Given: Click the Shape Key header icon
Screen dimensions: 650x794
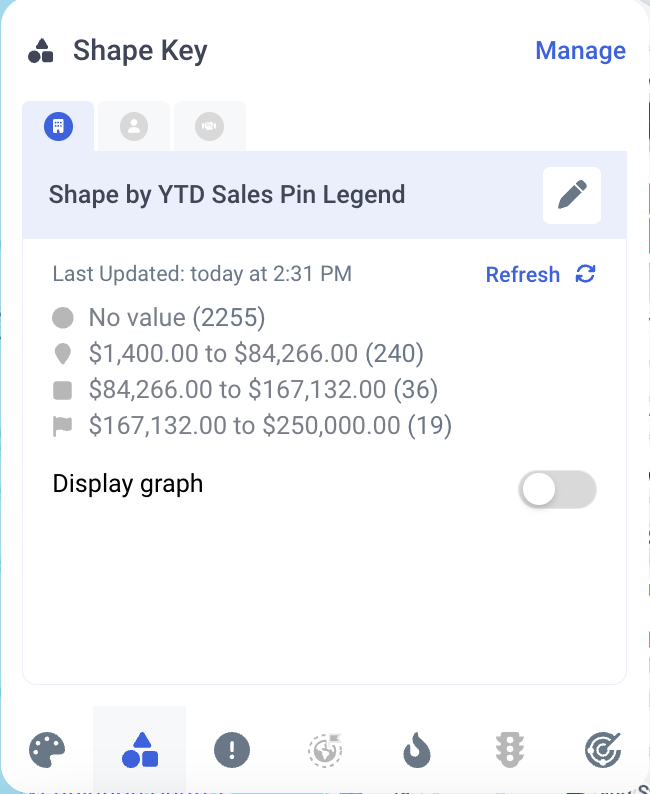Looking at the screenshot, I should (x=41, y=51).
